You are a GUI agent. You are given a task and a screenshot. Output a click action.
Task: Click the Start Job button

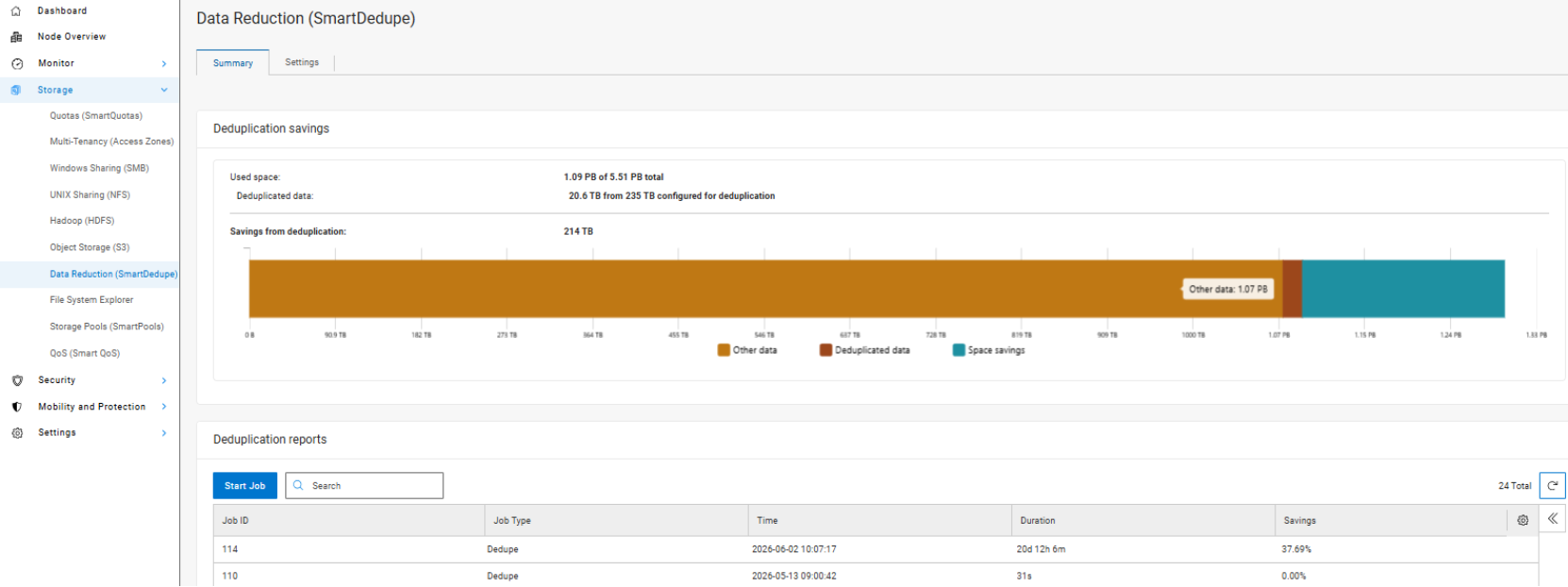[x=245, y=485]
